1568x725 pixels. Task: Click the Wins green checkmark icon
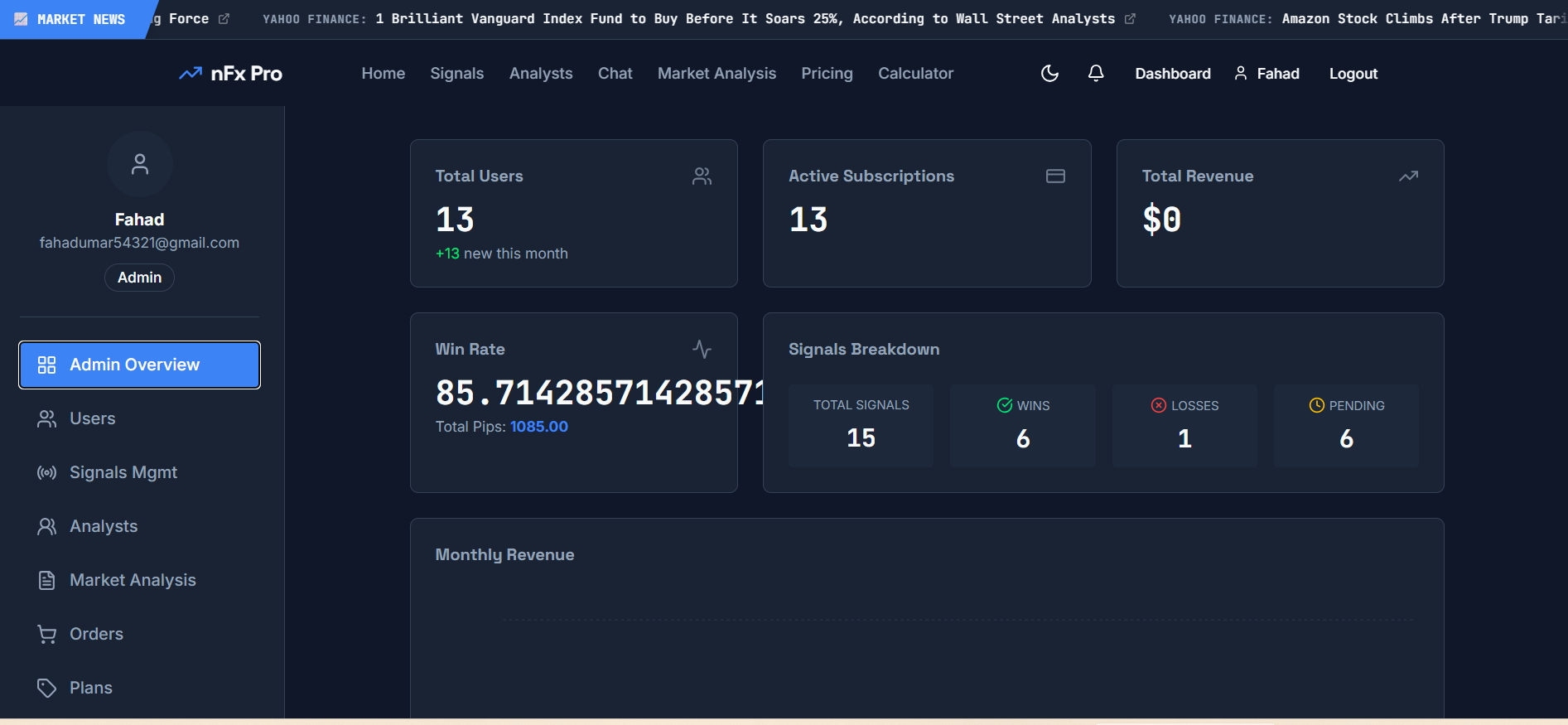click(1005, 405)
